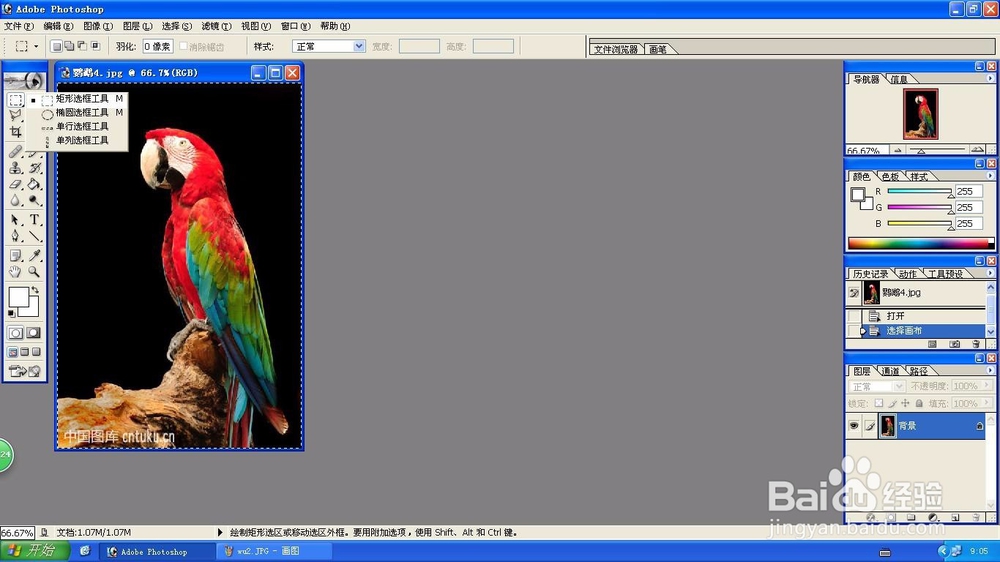Switch to Quick Mask mode
Viewport: 1000px width, 562px height.
pyautogui.click(x=34, y=333)
